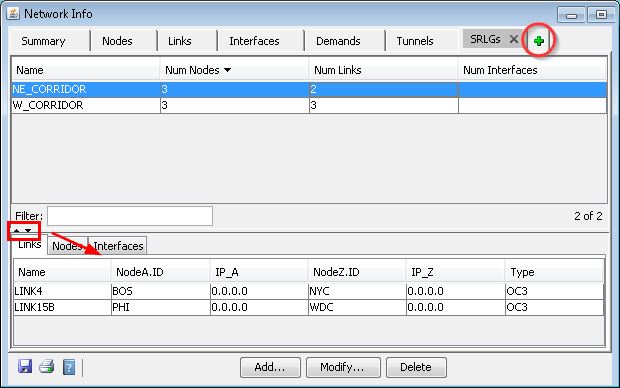Screen dimensions: 620x388
Task: Open the lower Nodes sub-tab
Action: point(67,246)
